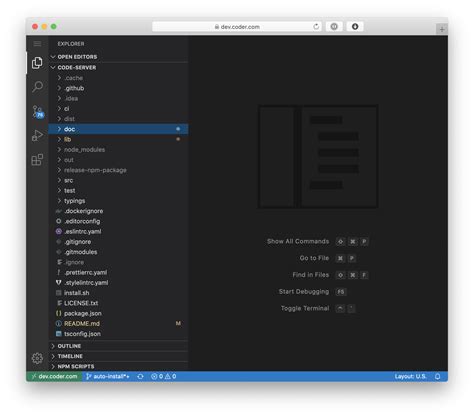Image resolution: width=474 pixels, height=416 pixels.
Task: Switch git branch auto-install in status bar
Action: pos(108,376)
